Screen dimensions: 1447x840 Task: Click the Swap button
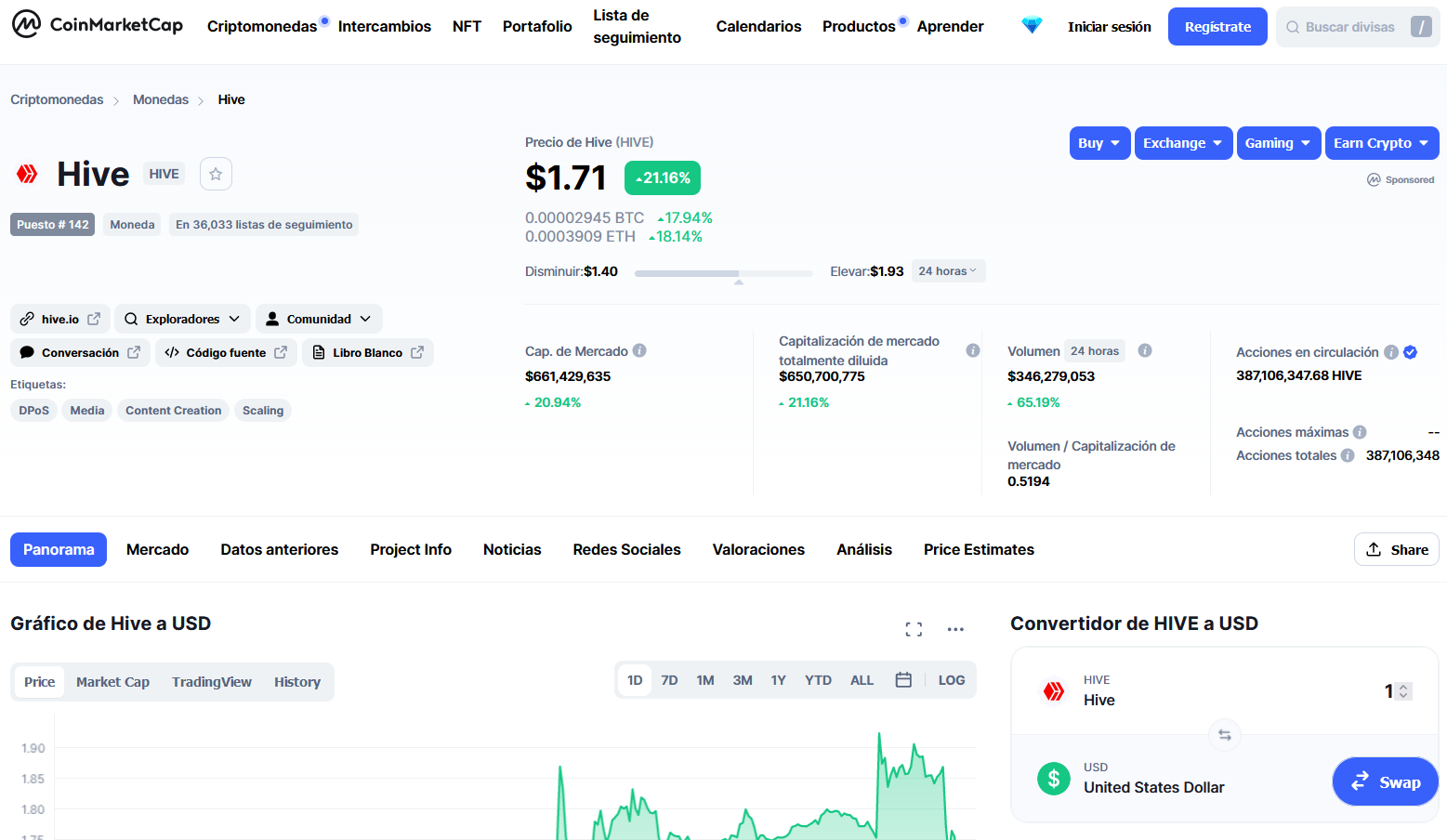click(x=1386, y=781)
